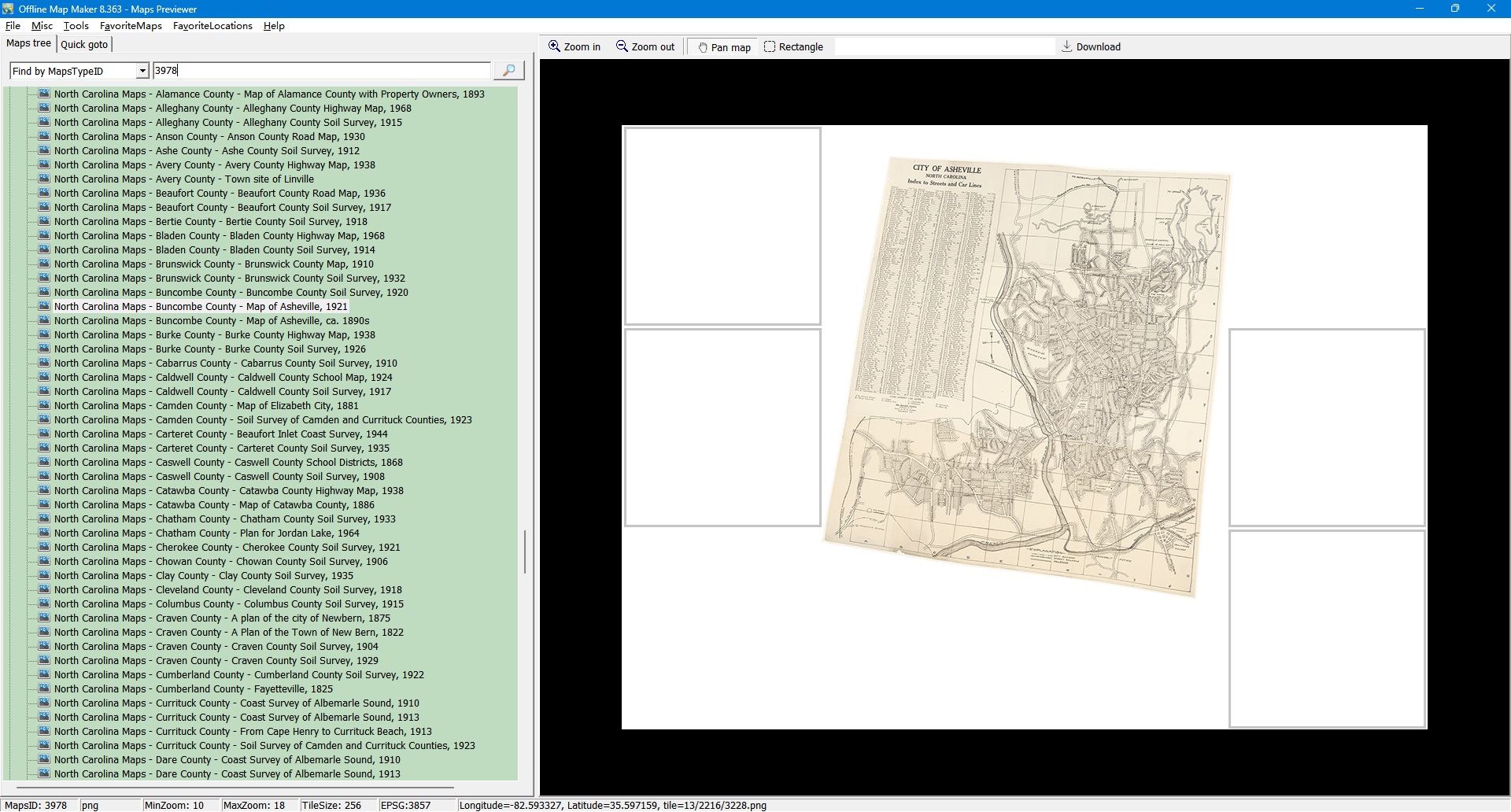Open the FavoriteLocations menu
Viewport: 1511px width, 812px height.
pyautogui.click(x=212, y=26)
